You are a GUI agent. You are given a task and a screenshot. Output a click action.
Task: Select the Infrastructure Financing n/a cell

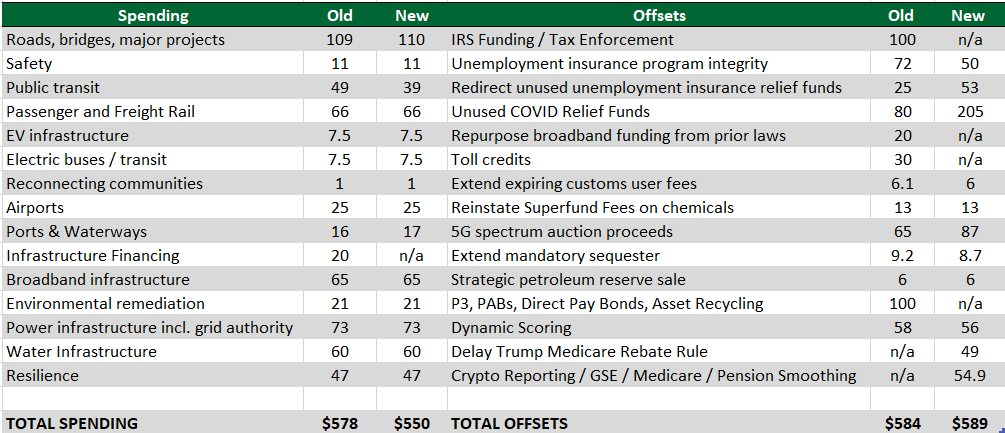coord(411,256)
